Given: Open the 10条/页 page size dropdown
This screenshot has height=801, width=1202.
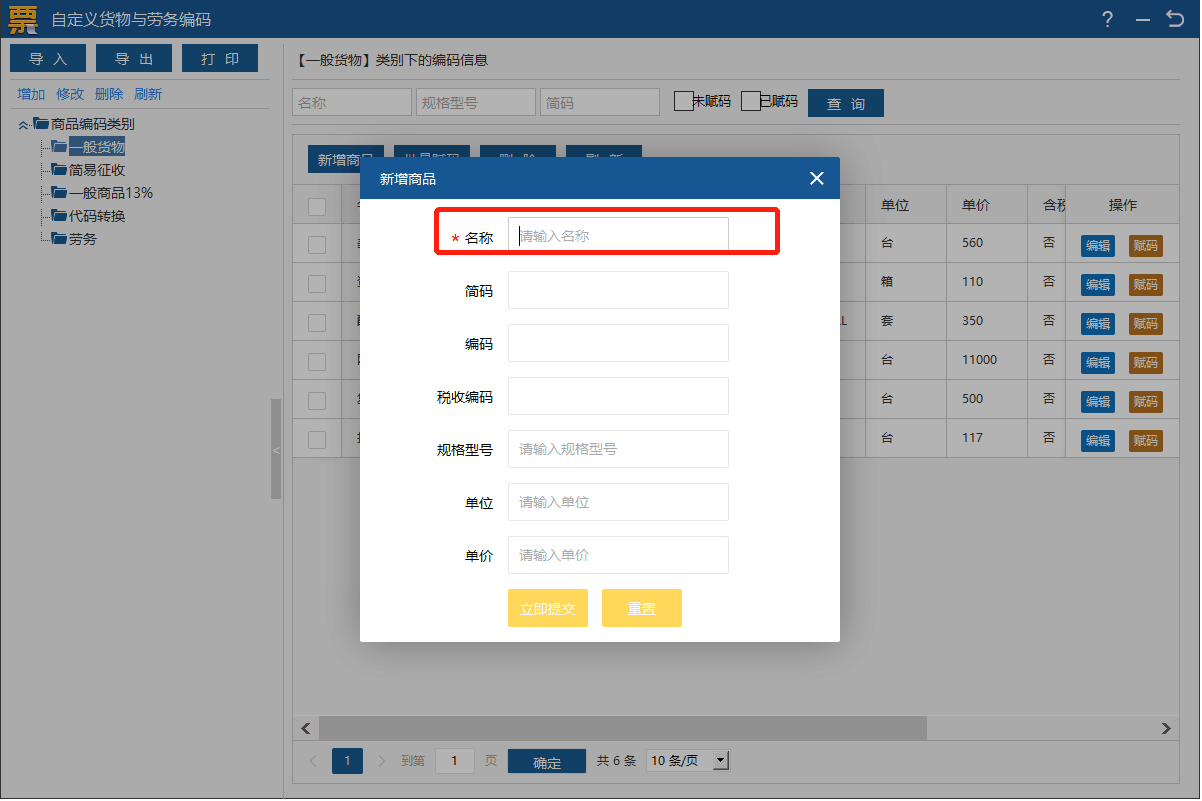Looking at the screenshot, I should (720, 761).
